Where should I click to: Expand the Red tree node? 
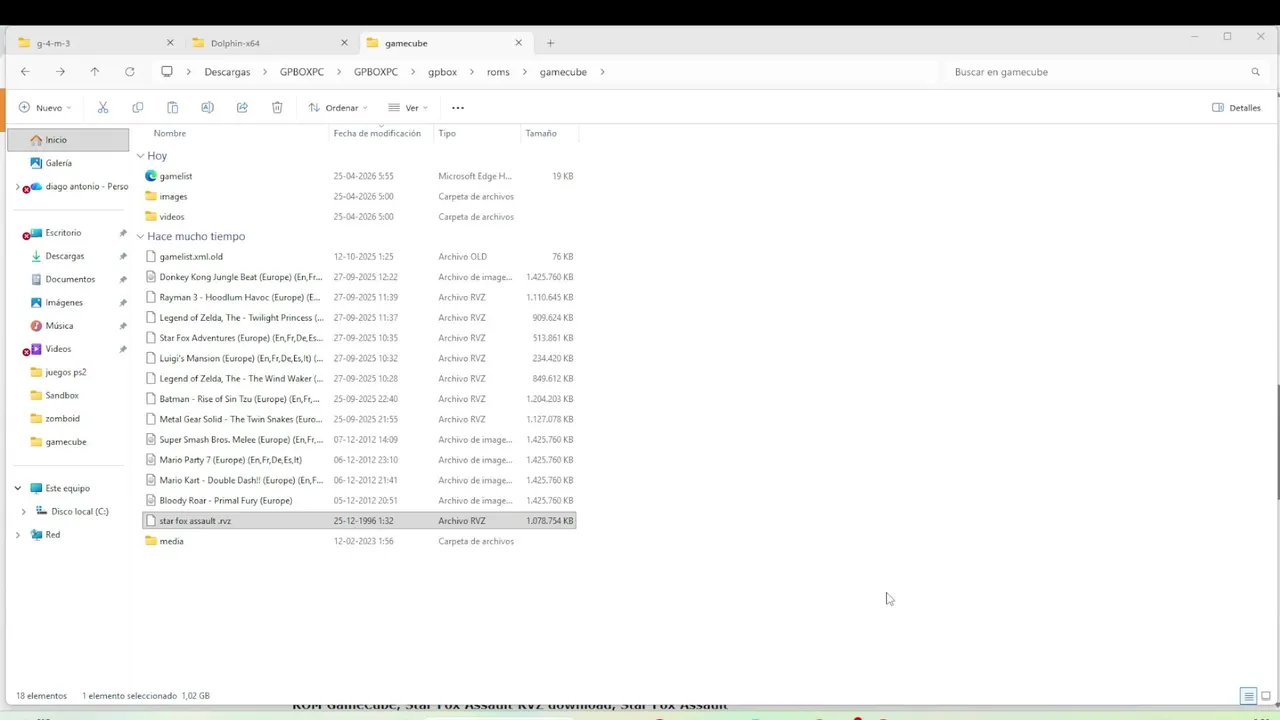(17, 535)
